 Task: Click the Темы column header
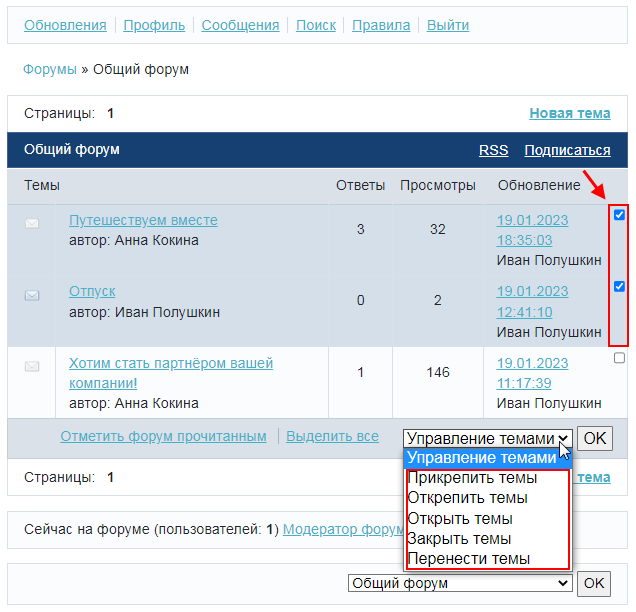(x=42, y=185)
